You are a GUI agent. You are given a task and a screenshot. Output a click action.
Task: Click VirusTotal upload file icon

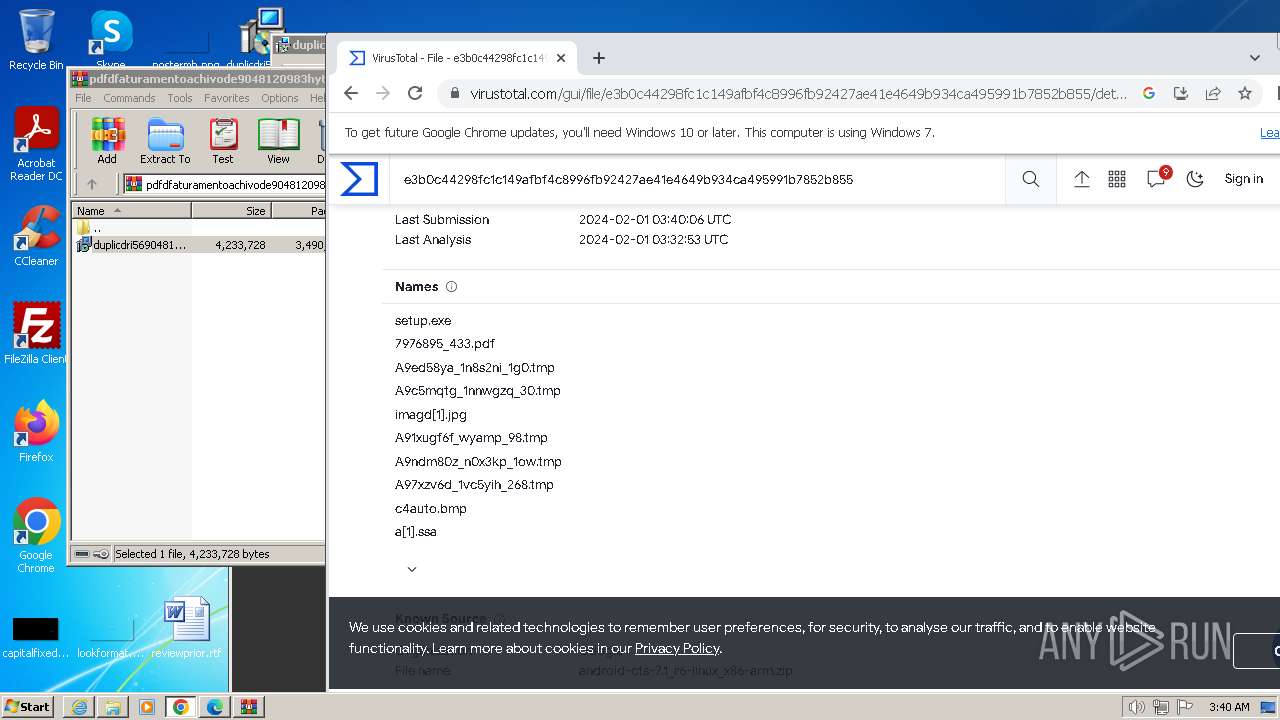click(x=1081, y=179)
